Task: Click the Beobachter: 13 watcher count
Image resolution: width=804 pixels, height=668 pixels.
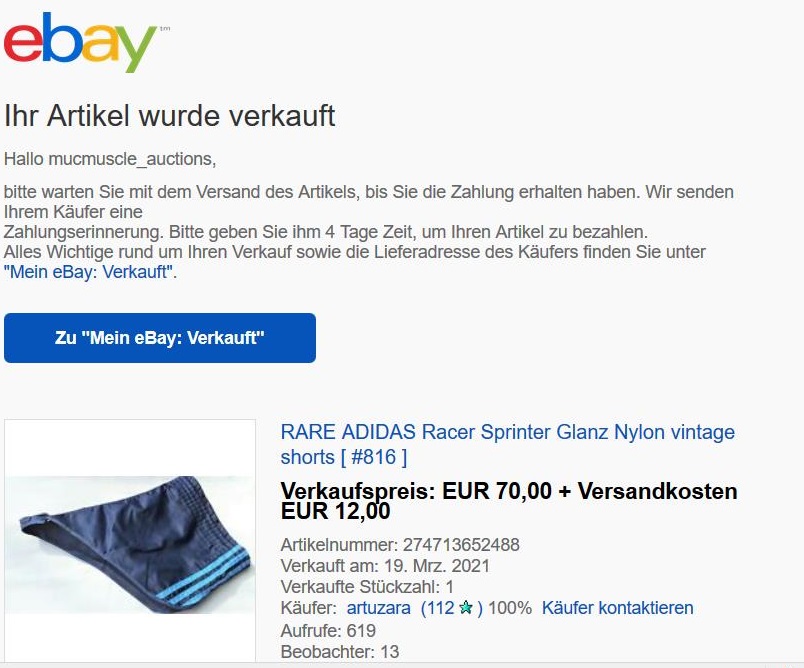Action: tap(340, 652)
